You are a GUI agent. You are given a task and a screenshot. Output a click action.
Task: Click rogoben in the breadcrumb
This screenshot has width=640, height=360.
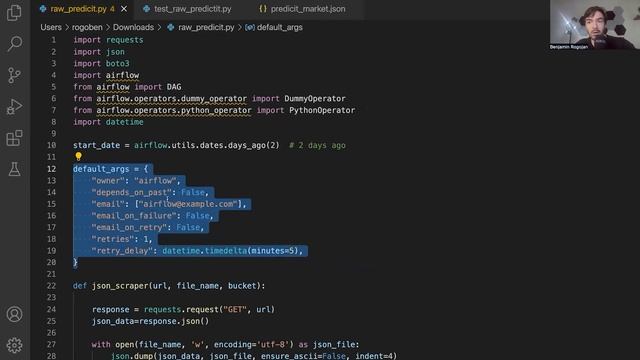(x=87, y=27)
